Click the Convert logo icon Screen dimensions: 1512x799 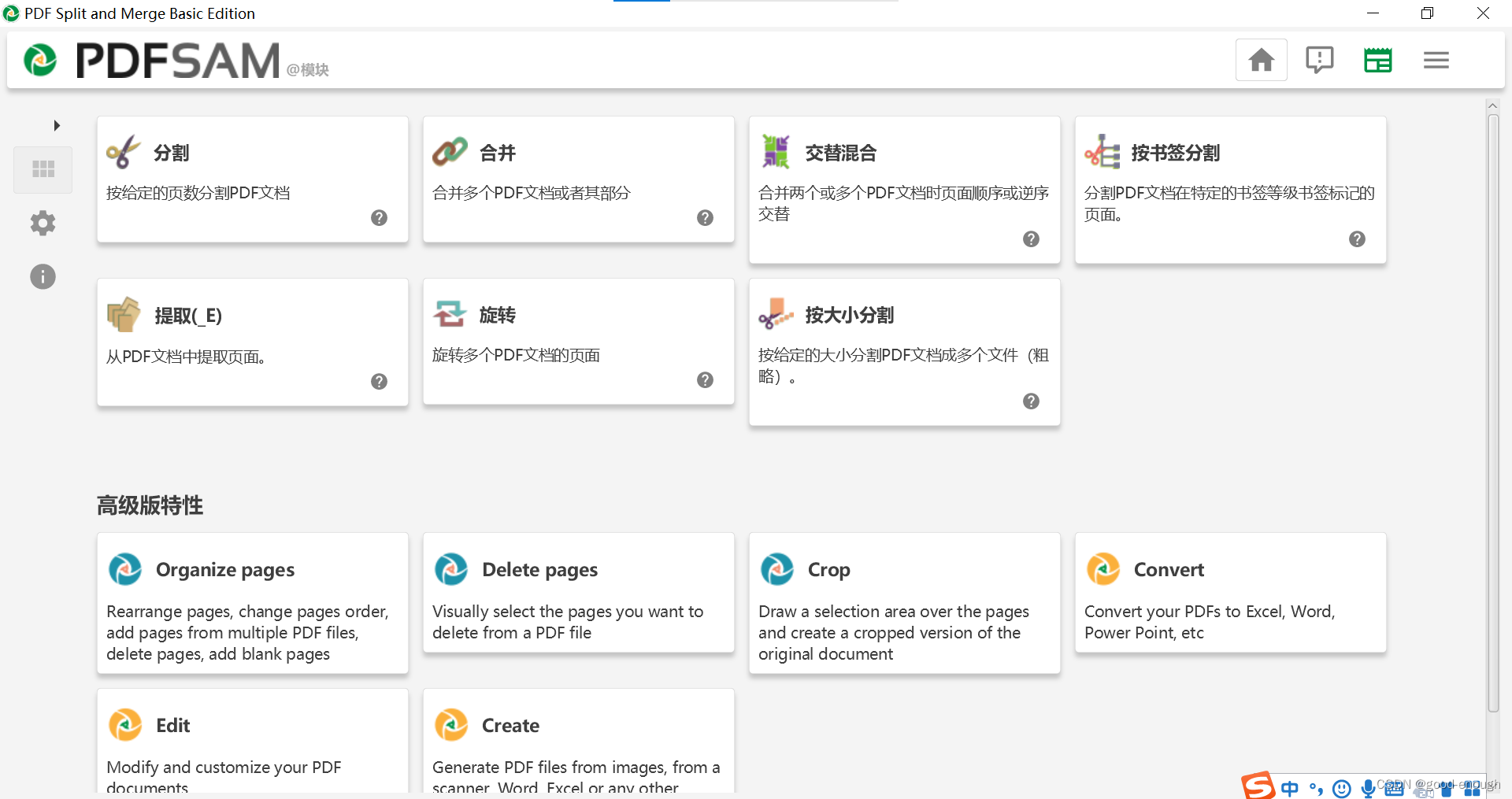[1102, 569]
